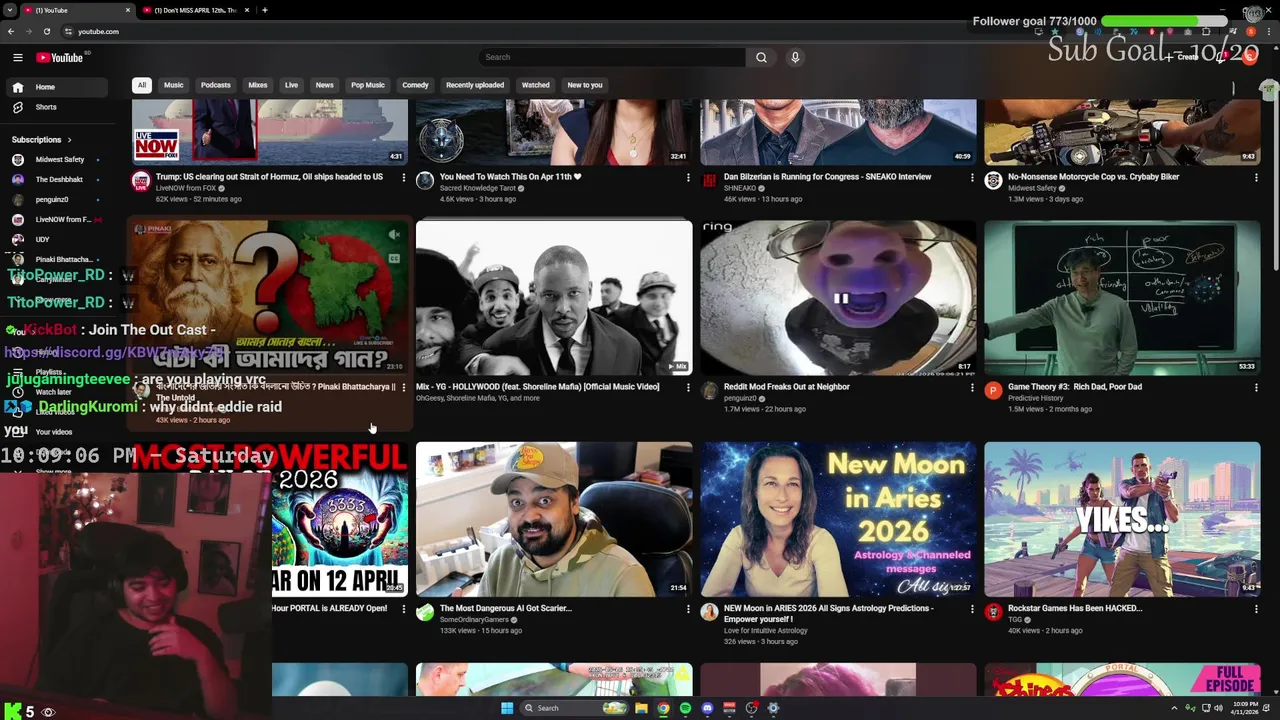
Task: Open site information icon beside youtube.com
Action: point(67,31)
